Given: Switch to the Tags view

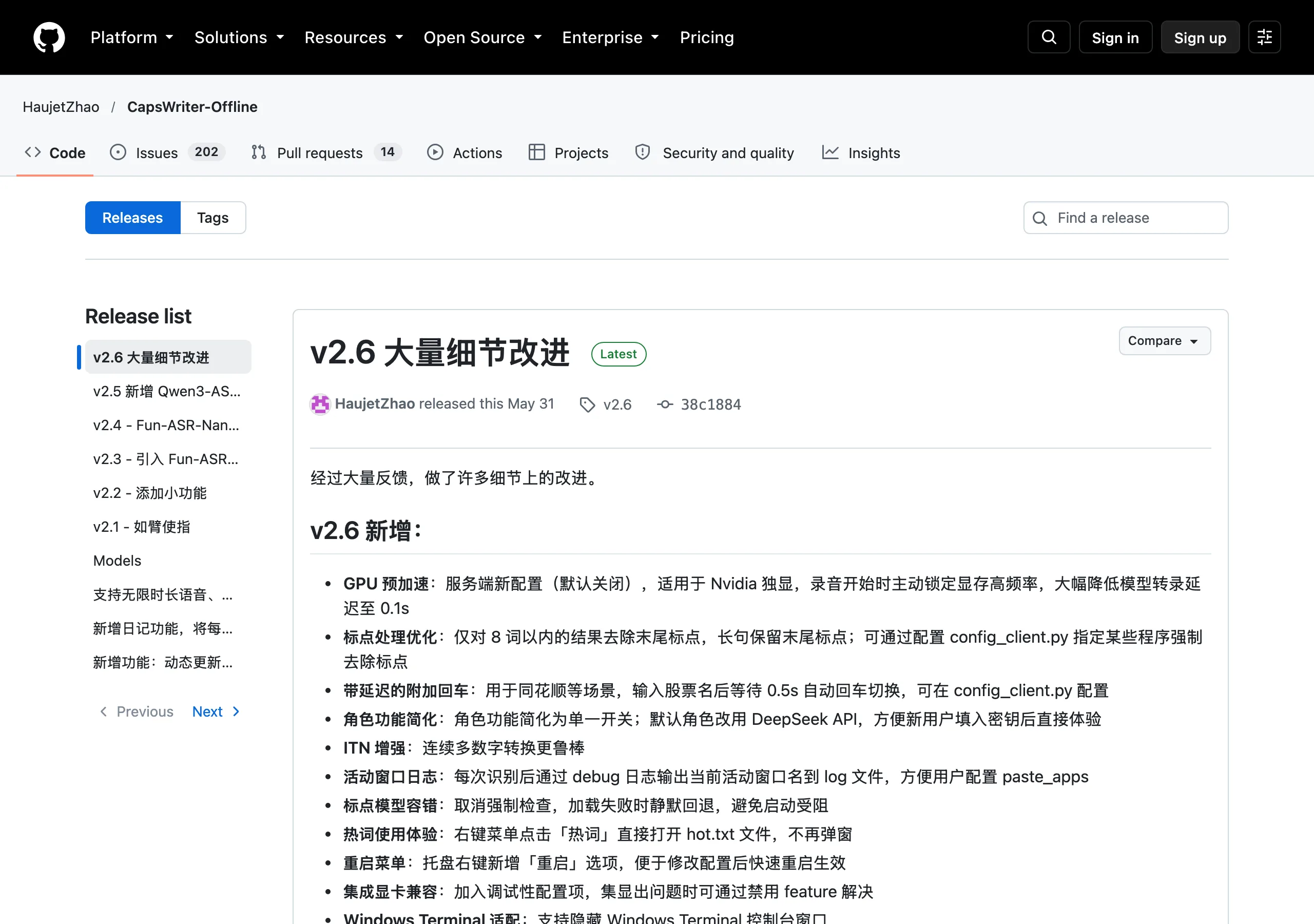Looking at the screenshot, I should (x=213, y=218).
